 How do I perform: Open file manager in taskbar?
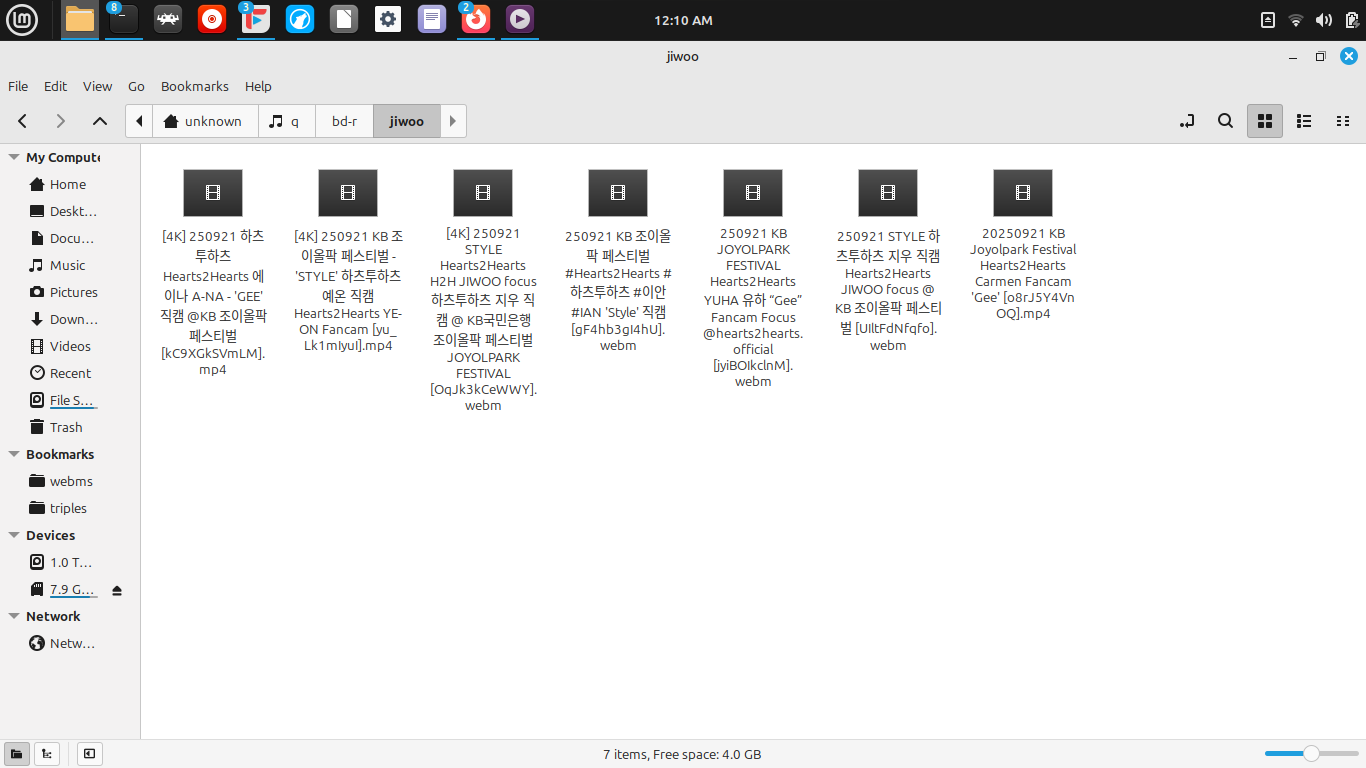coord(80,19)
